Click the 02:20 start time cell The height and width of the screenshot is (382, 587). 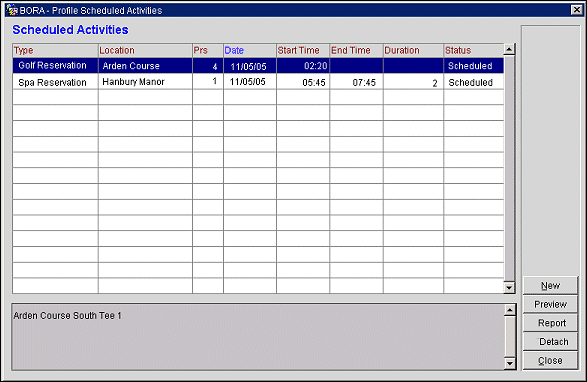click(x=303, y=66)
